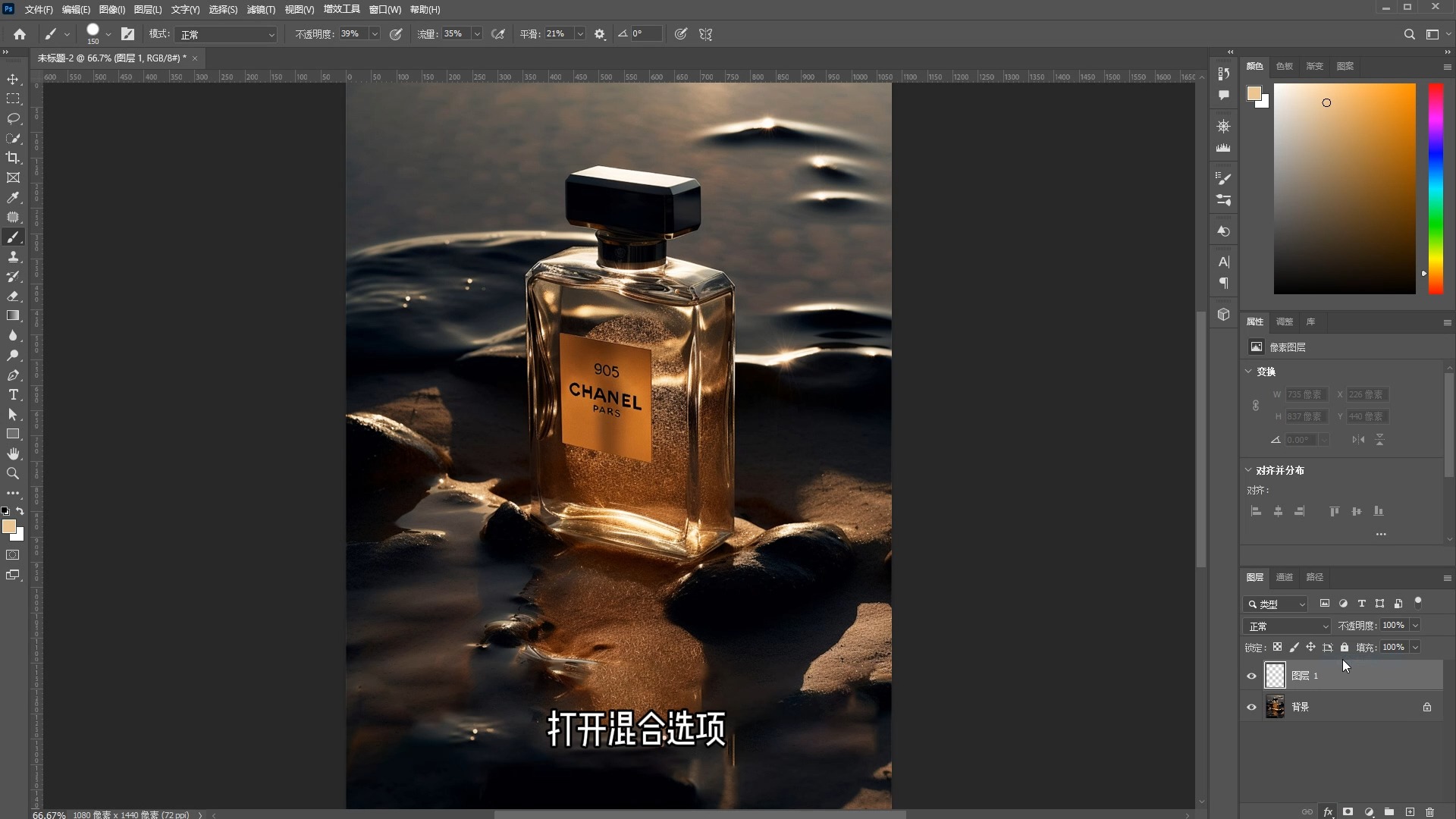Create a new layer
Viewport: 1456px width, 819px height.
[1410, 811]
